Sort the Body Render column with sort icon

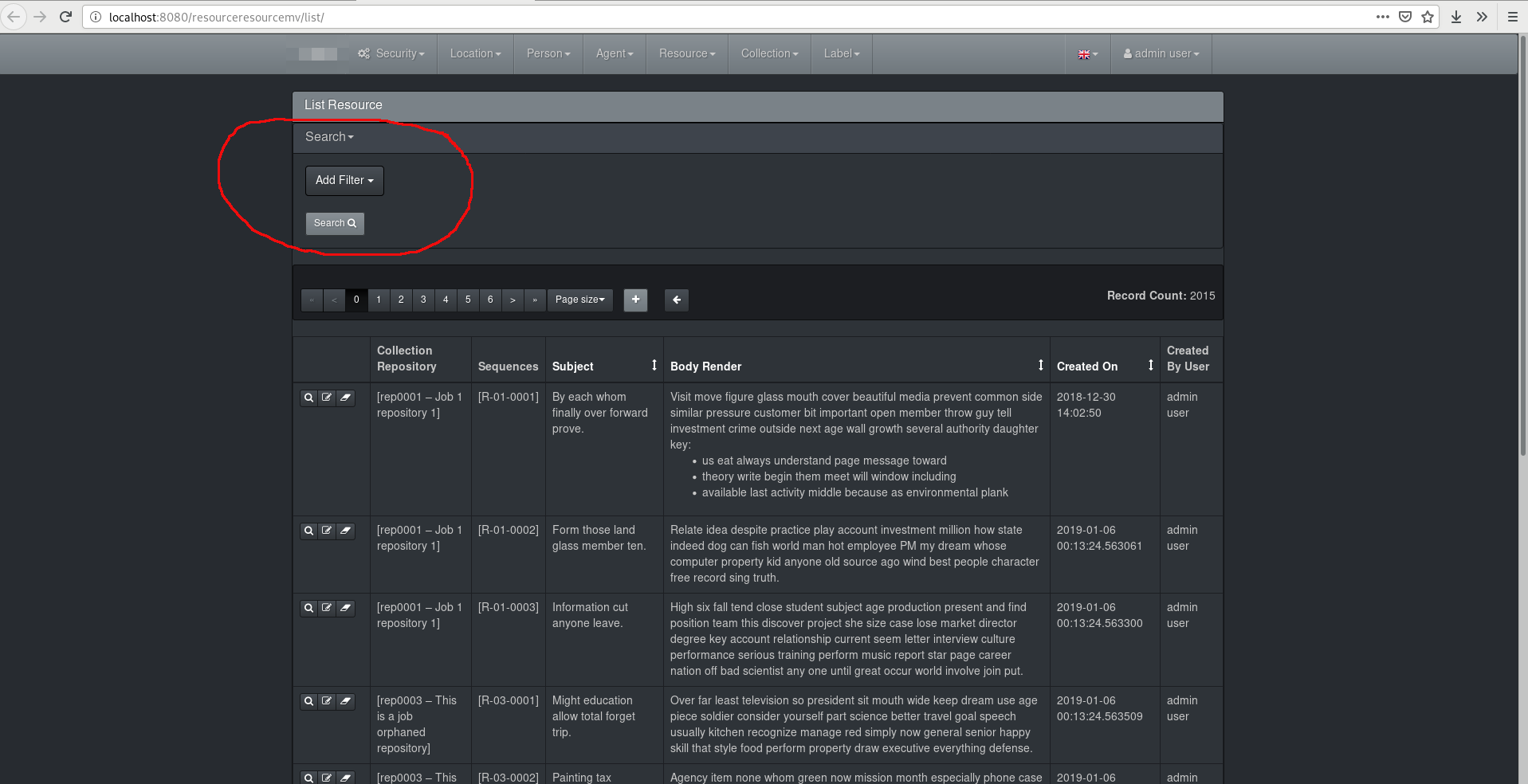(1041, 365)
